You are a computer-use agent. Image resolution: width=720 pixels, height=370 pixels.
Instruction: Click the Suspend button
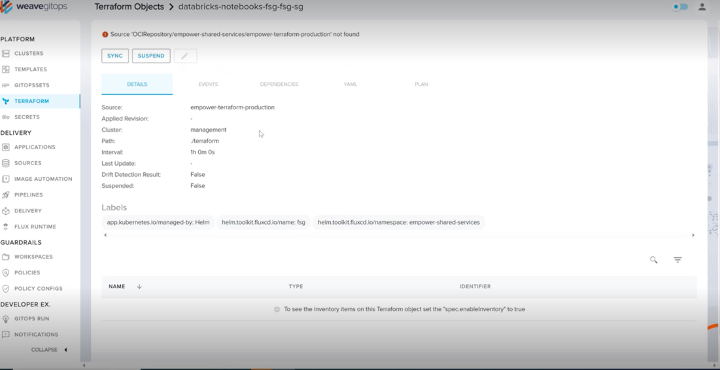point(151,56)
